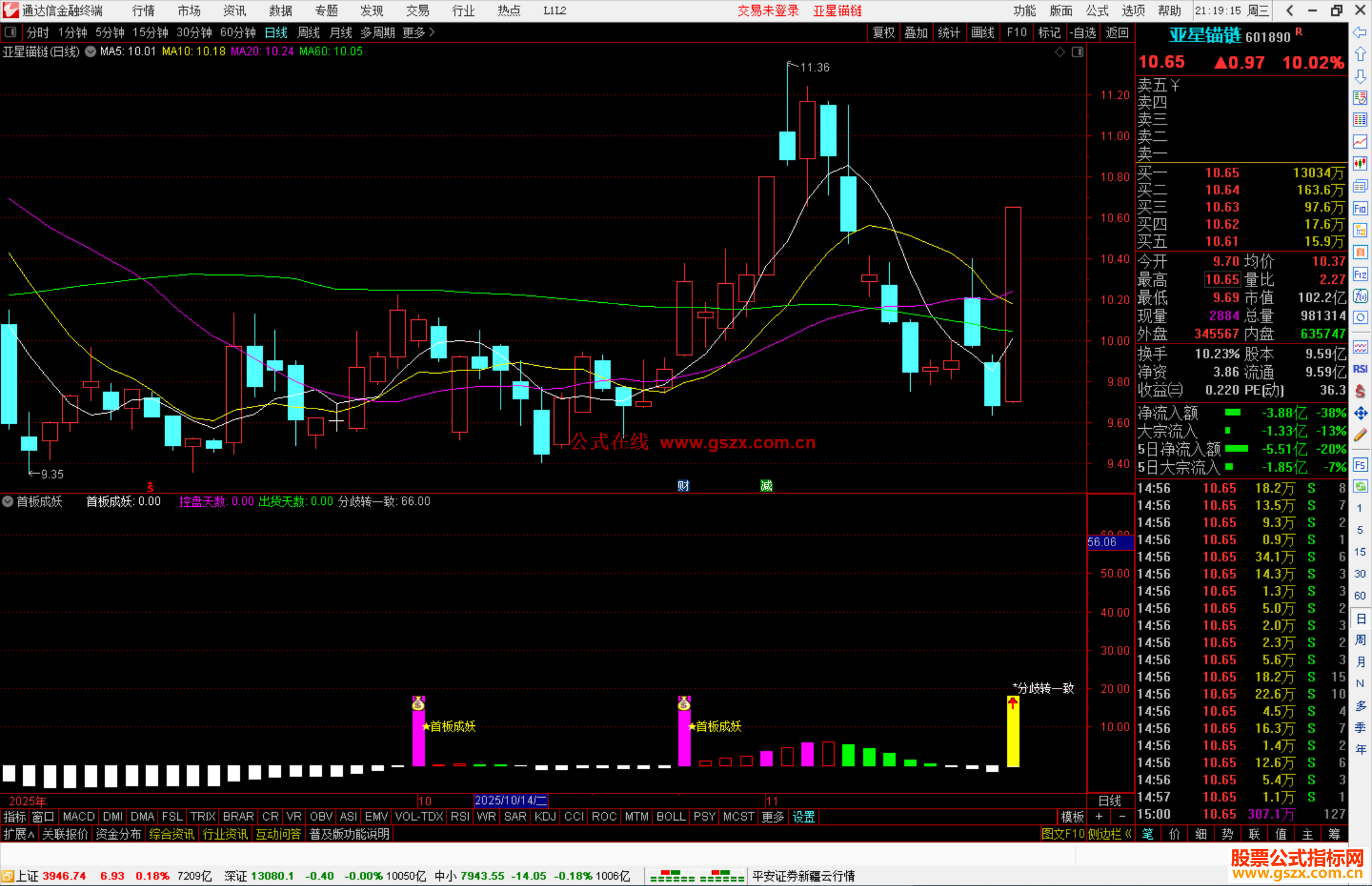Open the F12 sidebar icon
1372x886 pixels.
coord(1360,274)
